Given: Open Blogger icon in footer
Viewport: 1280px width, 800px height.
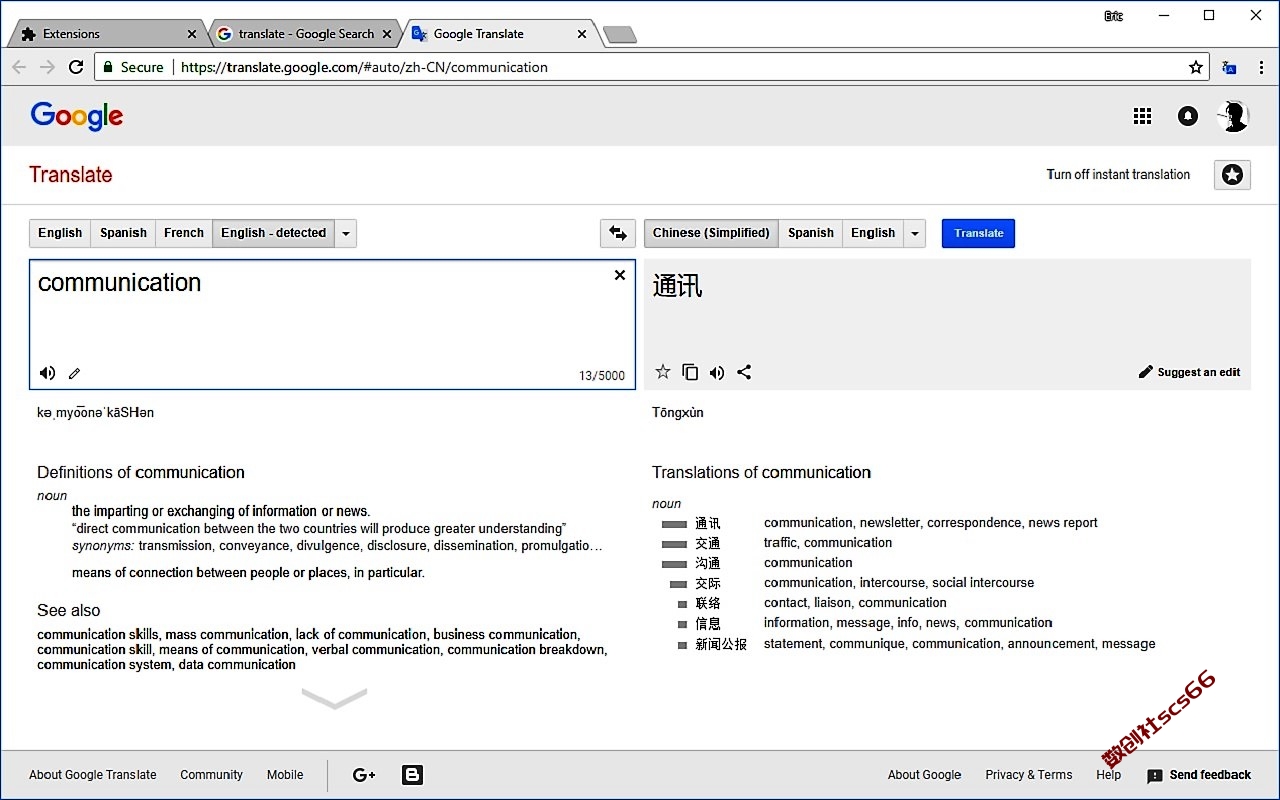Looking at the screenshot, I should coord(412,775).
